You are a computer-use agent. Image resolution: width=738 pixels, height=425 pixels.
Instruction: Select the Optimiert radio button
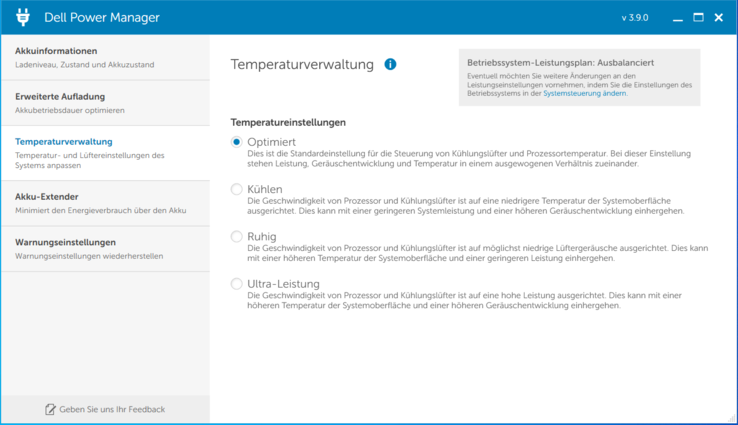(x=237, y=142)
